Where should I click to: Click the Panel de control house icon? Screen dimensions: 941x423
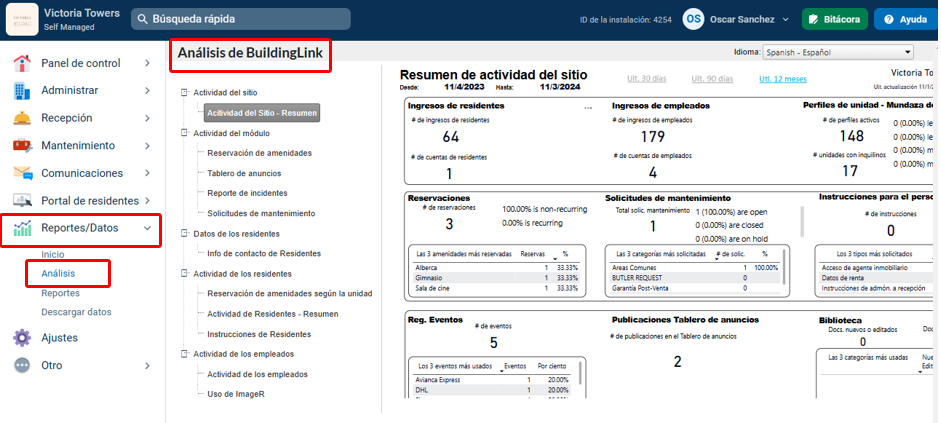(22, 63)
